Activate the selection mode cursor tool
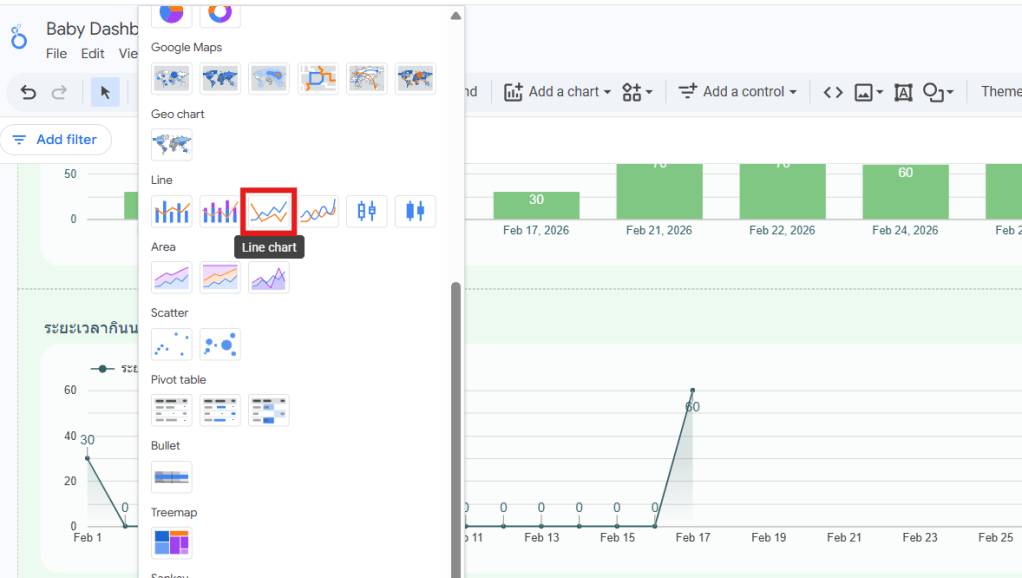The width and height of the screenshot is (1022, 578). coord(105,92)
